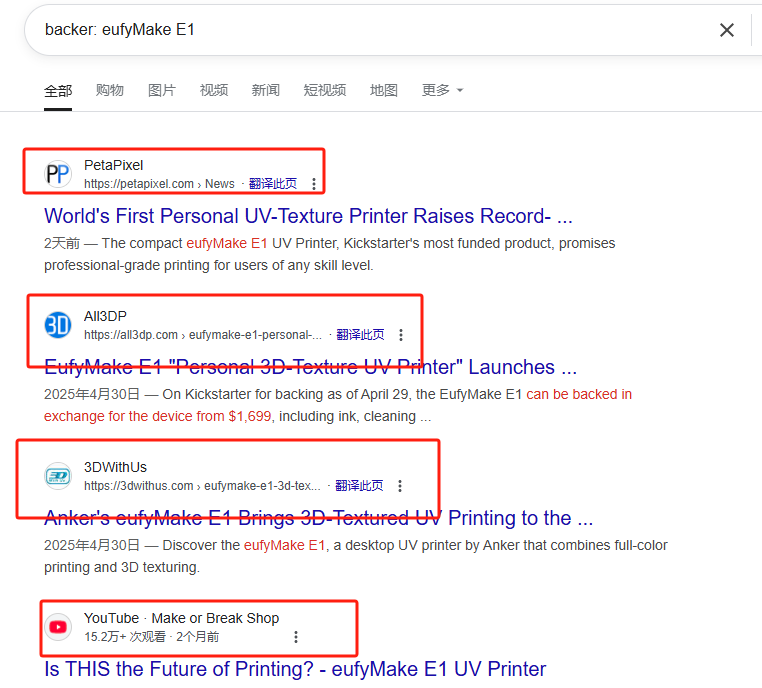Click the All3DP site name
This screenshot has height=688, width=762.
(x=105, y=316)
